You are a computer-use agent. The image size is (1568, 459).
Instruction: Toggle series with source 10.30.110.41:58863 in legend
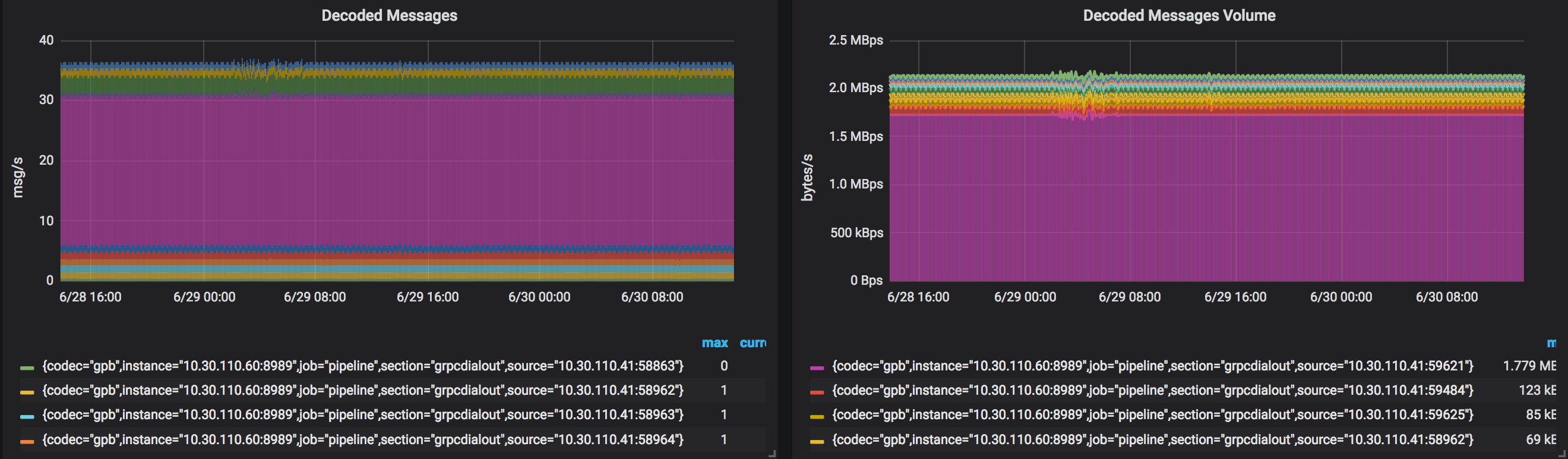click(x=363, y=366)
